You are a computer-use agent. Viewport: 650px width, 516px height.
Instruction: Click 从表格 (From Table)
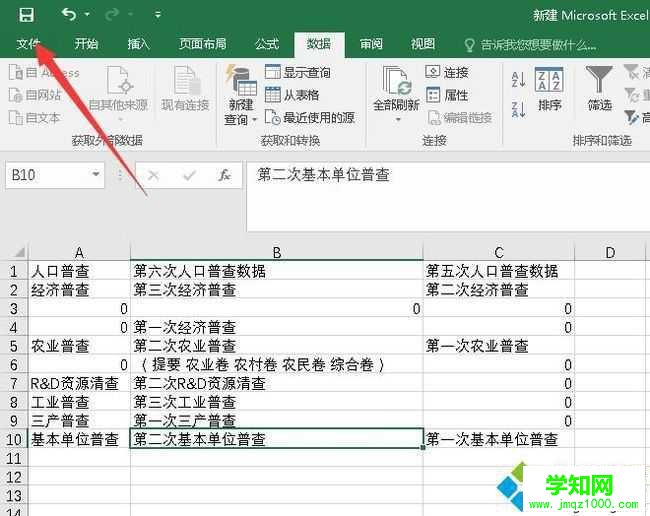(292, 95)
